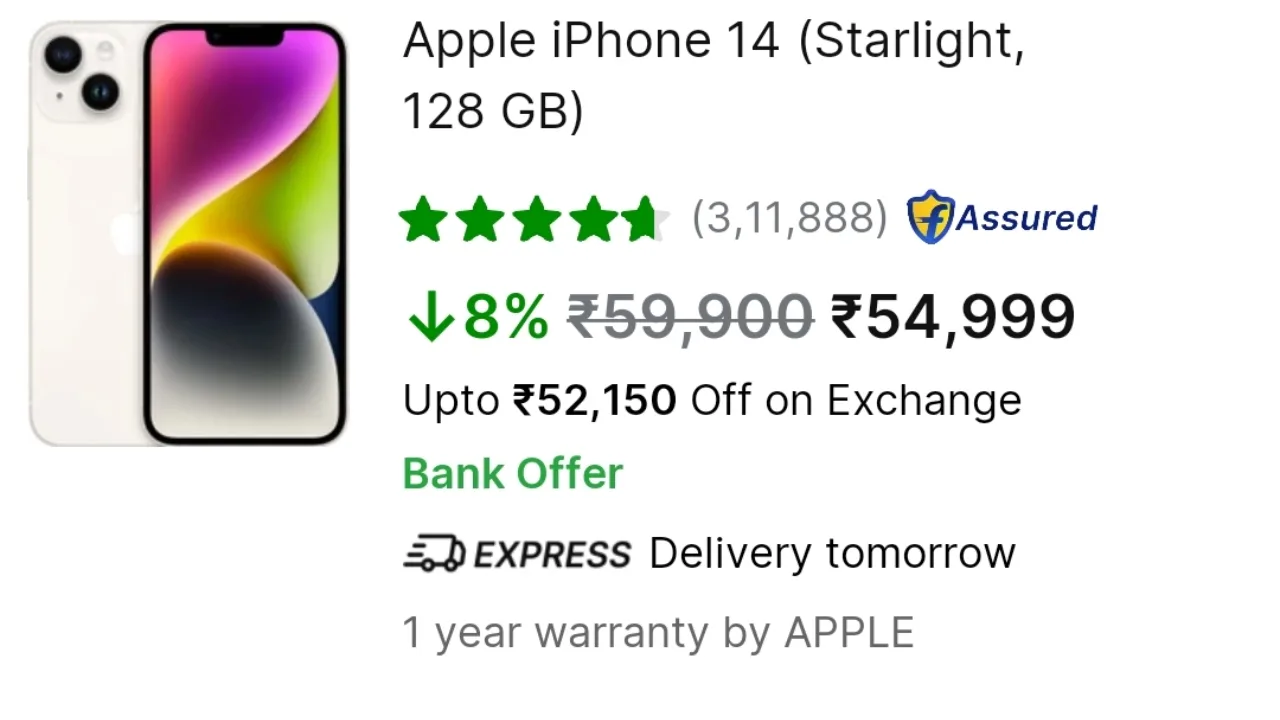
Task: Click the Assured label text
Action: point(1026,217)
